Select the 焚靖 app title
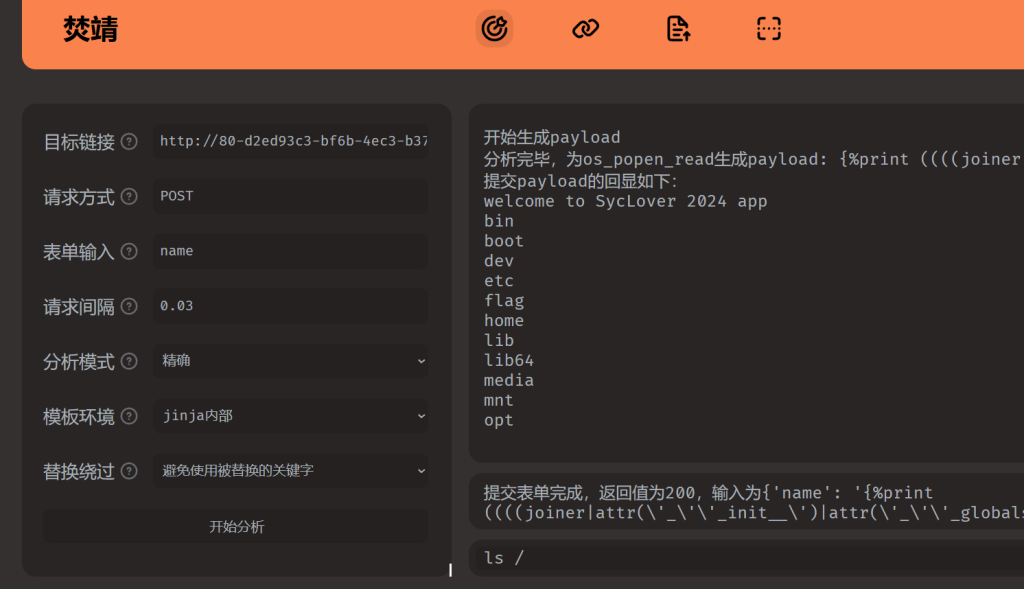The width and height of the screenshot is (1024, 589). pyautogui.click(x=90, y=29)
